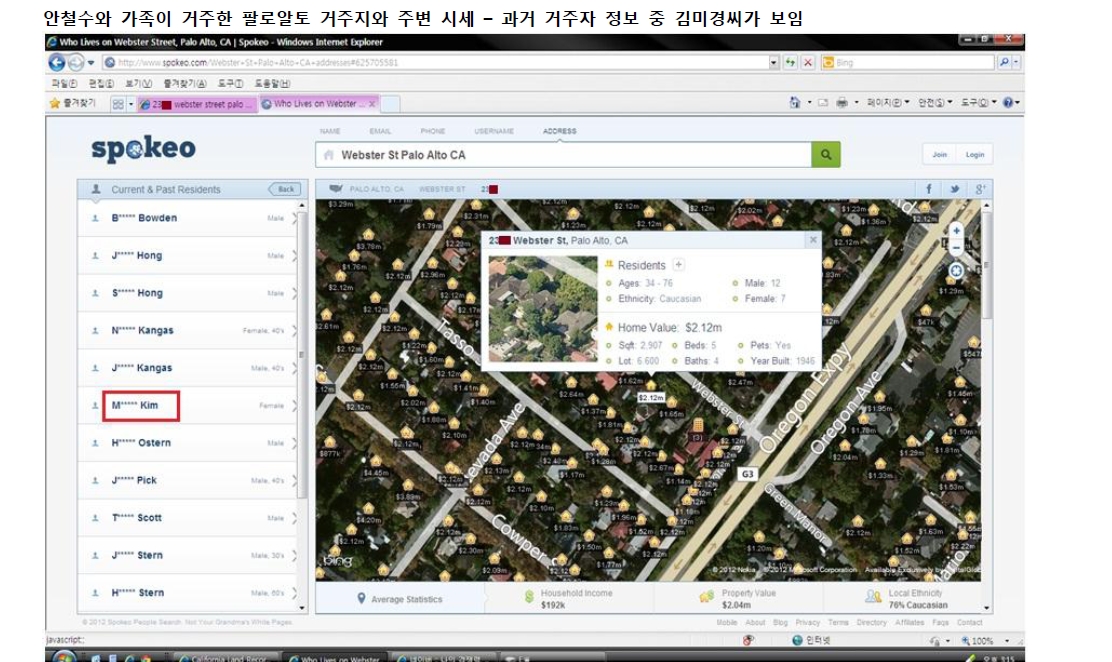
Task: Open the 보기(V) menu
Action: 139,84
